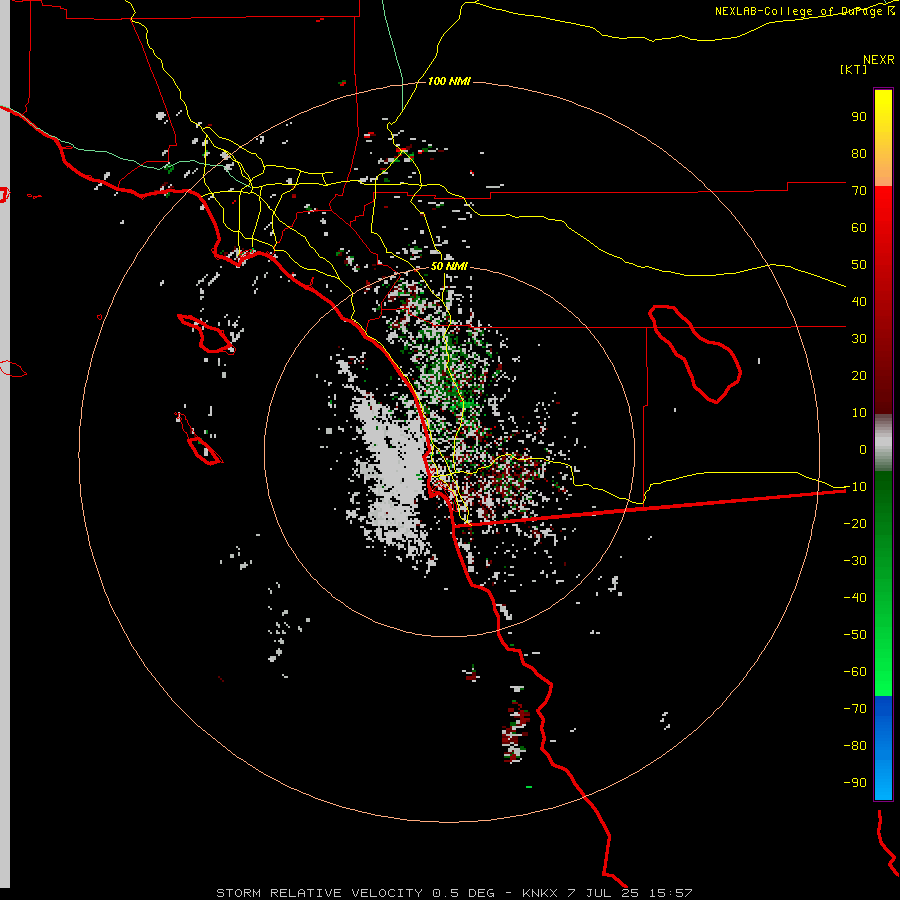Select the positive 10 knot scale label
This screenshot has width=900, height=900.
(x=859, y=413)
